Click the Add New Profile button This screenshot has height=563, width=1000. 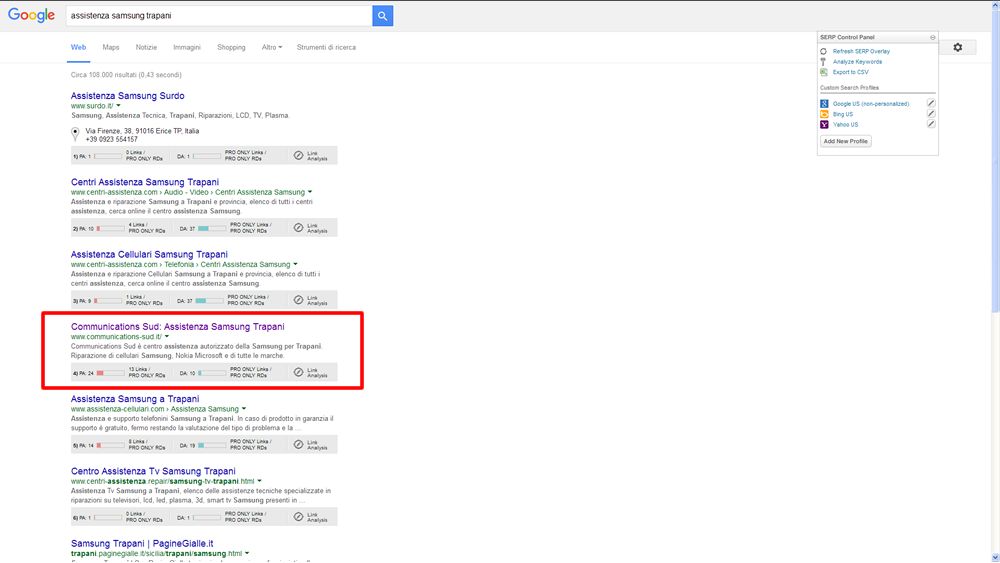point(846,141)
